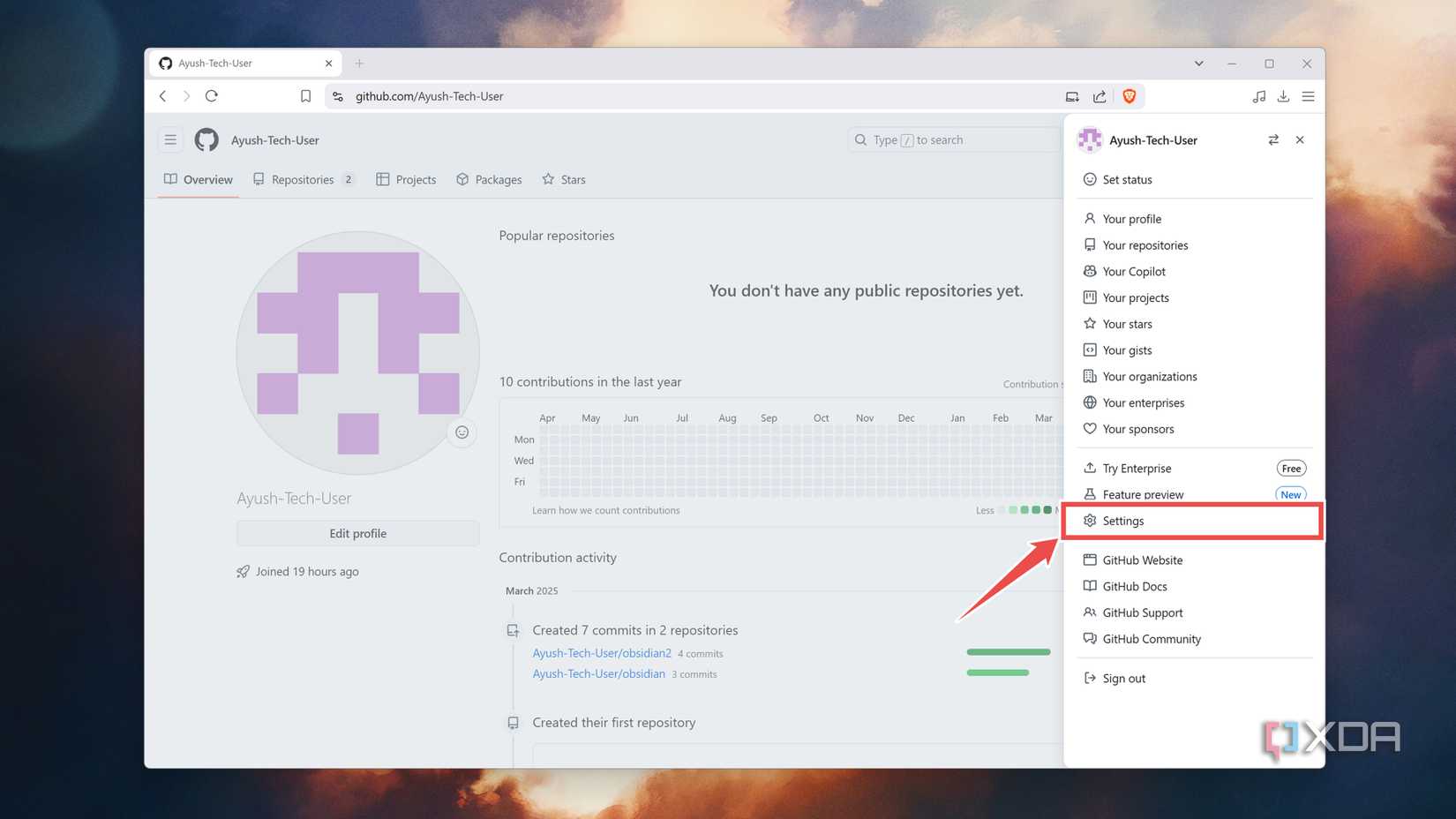Open Your Copilot from the account menu
This screenshot has height=819, width=1456.
pyautogui.click(x=1134, y=271)
